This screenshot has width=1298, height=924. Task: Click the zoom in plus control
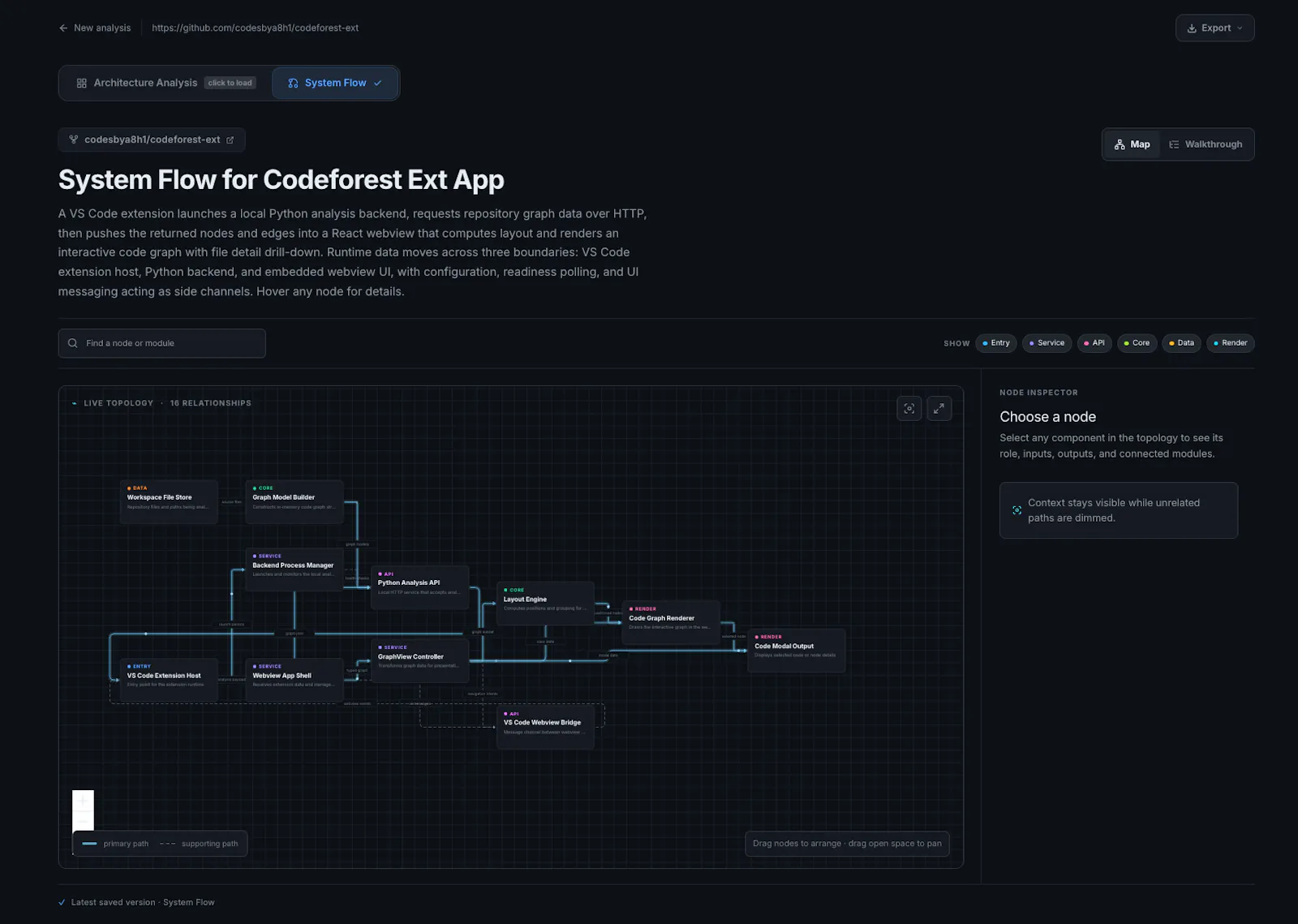tap(83, 801)
